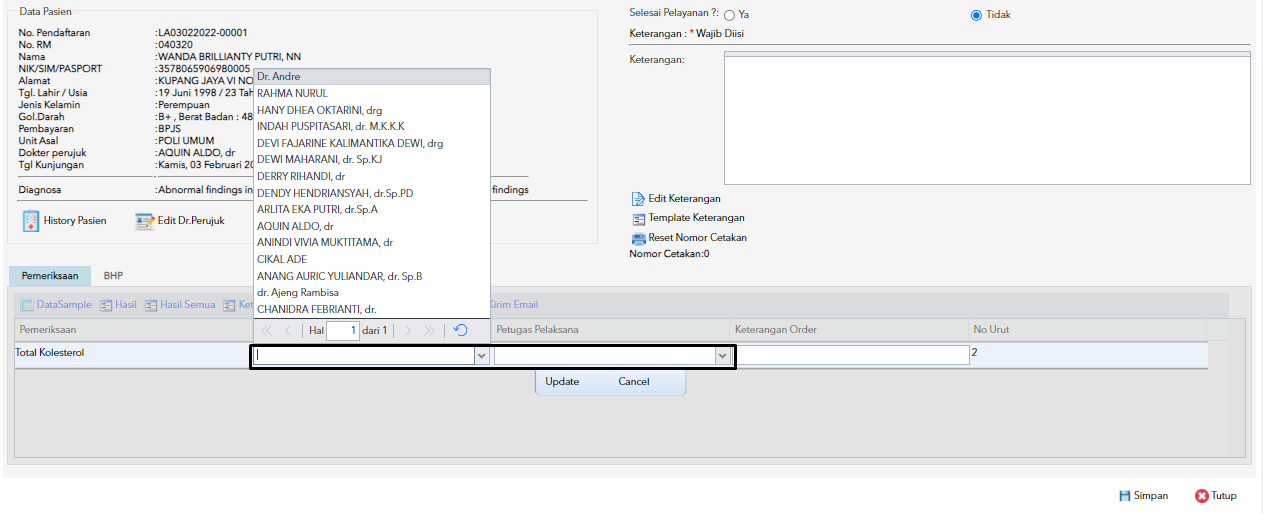The image size is (1263, 514).
Task: Click the Edit Dr.Perujuk pencil icon
Action: [145, 221]
